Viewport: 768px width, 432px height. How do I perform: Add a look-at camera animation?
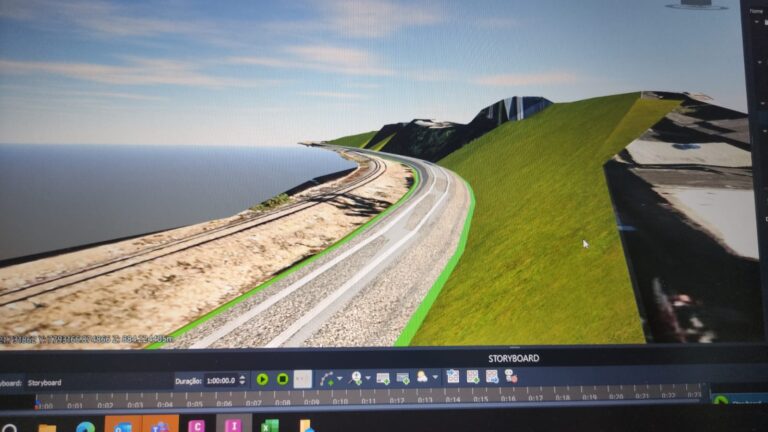pos(355,378)
